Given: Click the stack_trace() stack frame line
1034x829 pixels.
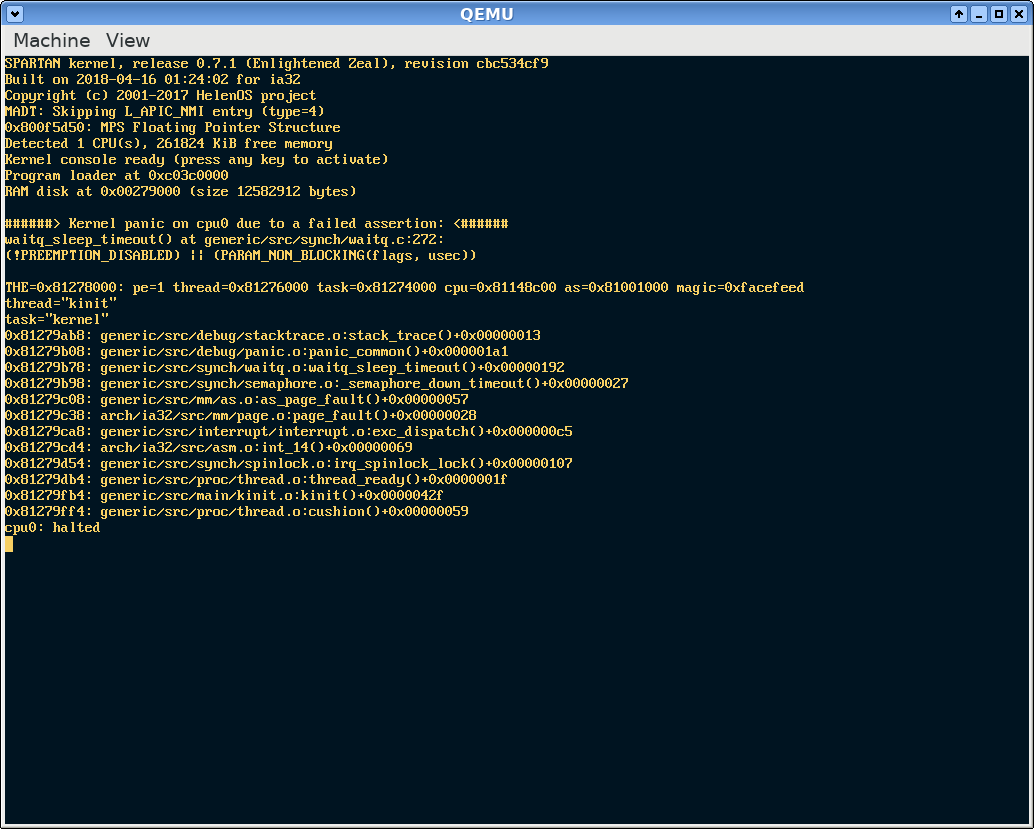Looking at the screenshot, I should (272, 335).
